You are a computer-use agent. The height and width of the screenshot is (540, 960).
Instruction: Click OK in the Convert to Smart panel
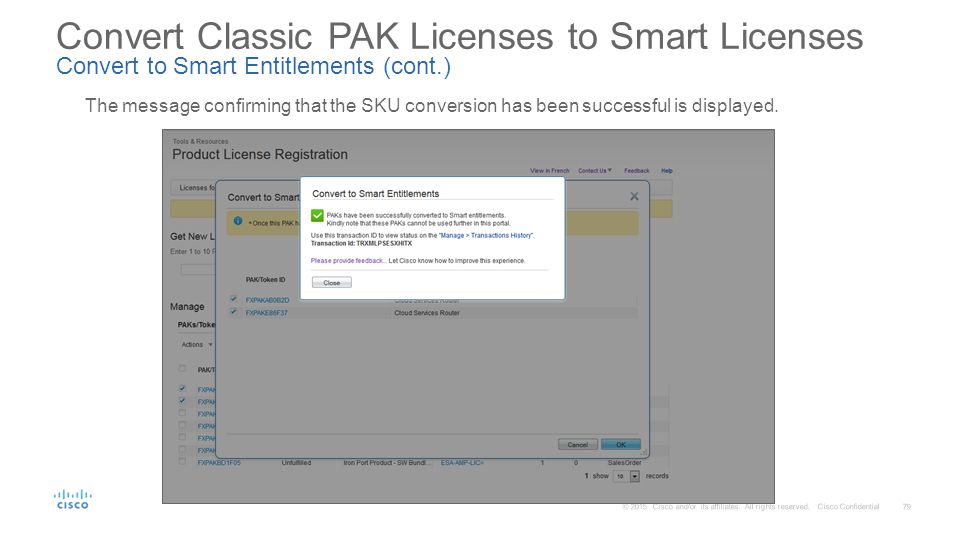click(x=621, y=444)
